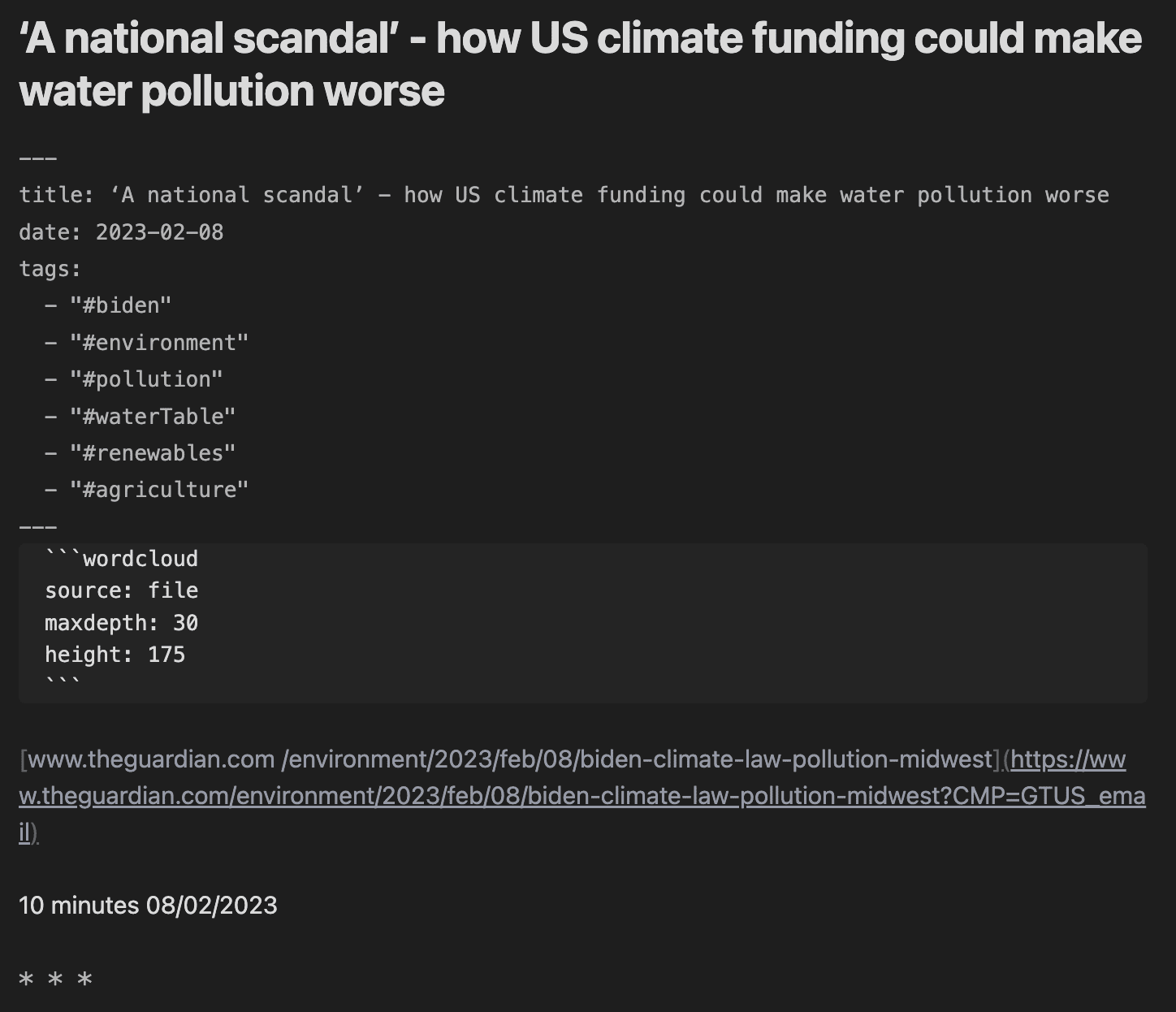Place cursor on "source: file" line
1176x1012 pixels.
tap(122, 590)
